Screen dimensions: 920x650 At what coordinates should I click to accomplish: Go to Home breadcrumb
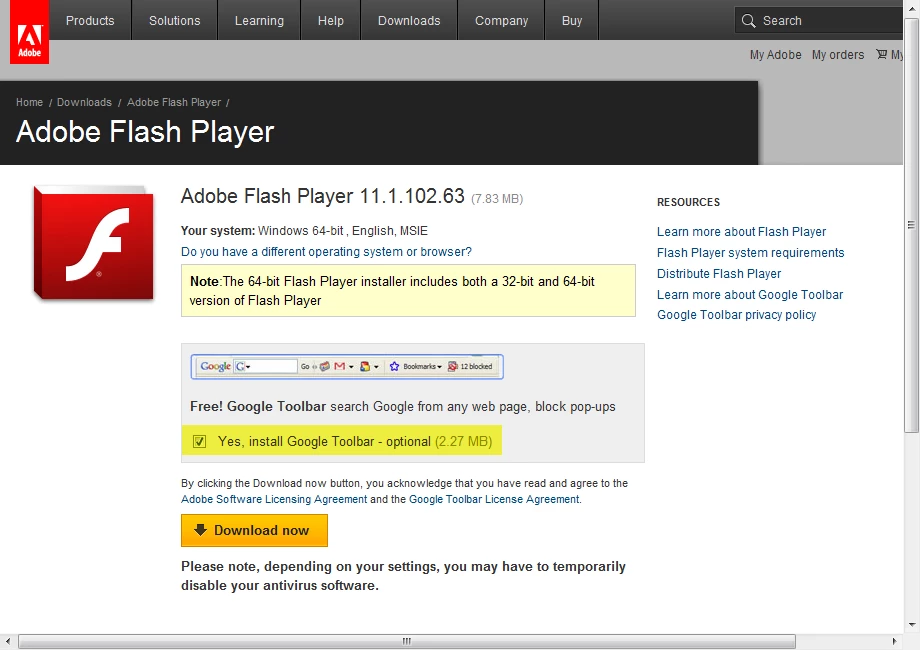[29, 102]
